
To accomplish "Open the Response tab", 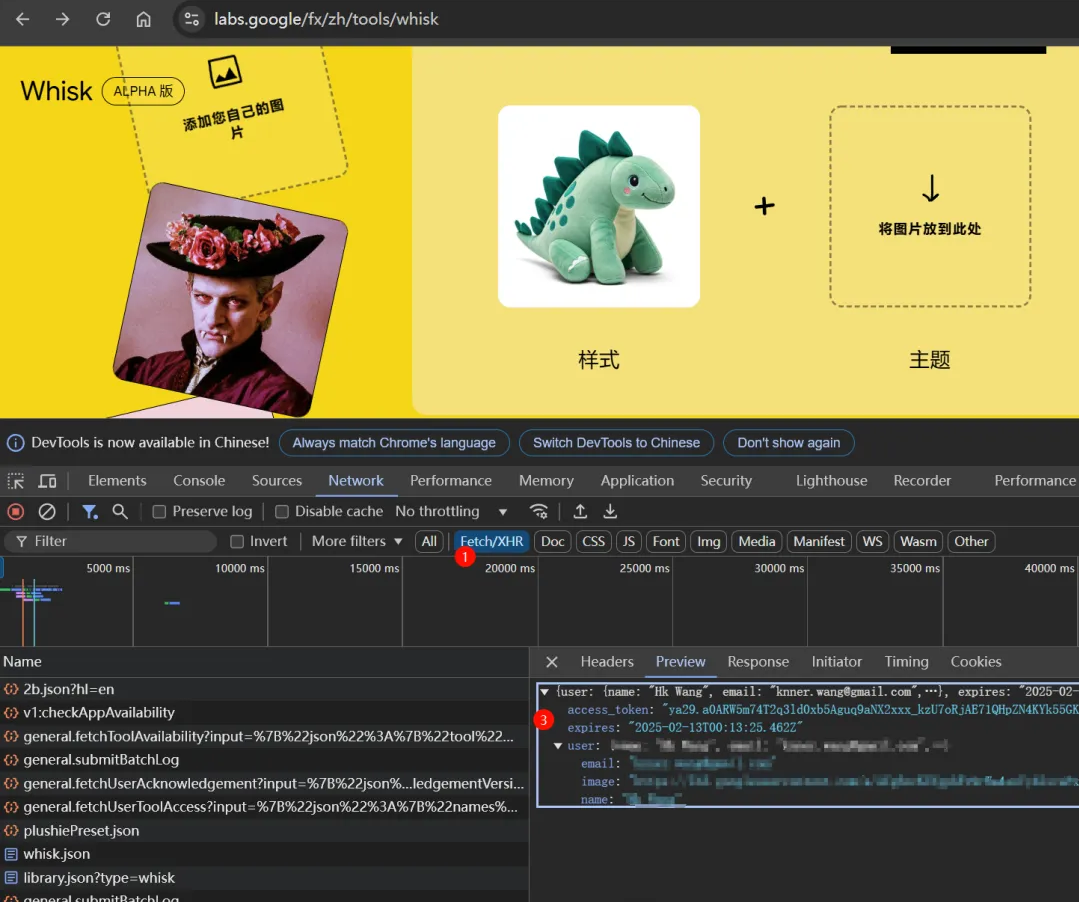I will [x=758, y=661].
